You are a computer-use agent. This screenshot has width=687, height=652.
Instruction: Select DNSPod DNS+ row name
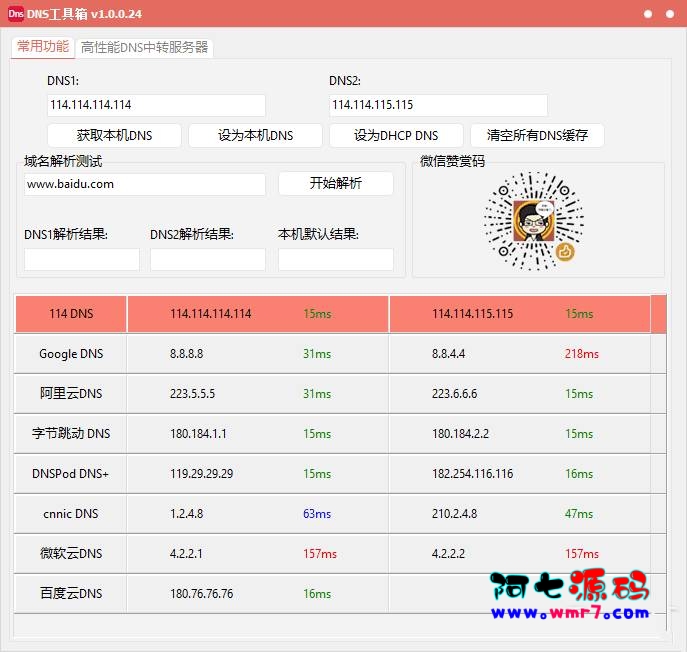click(70, 474)
